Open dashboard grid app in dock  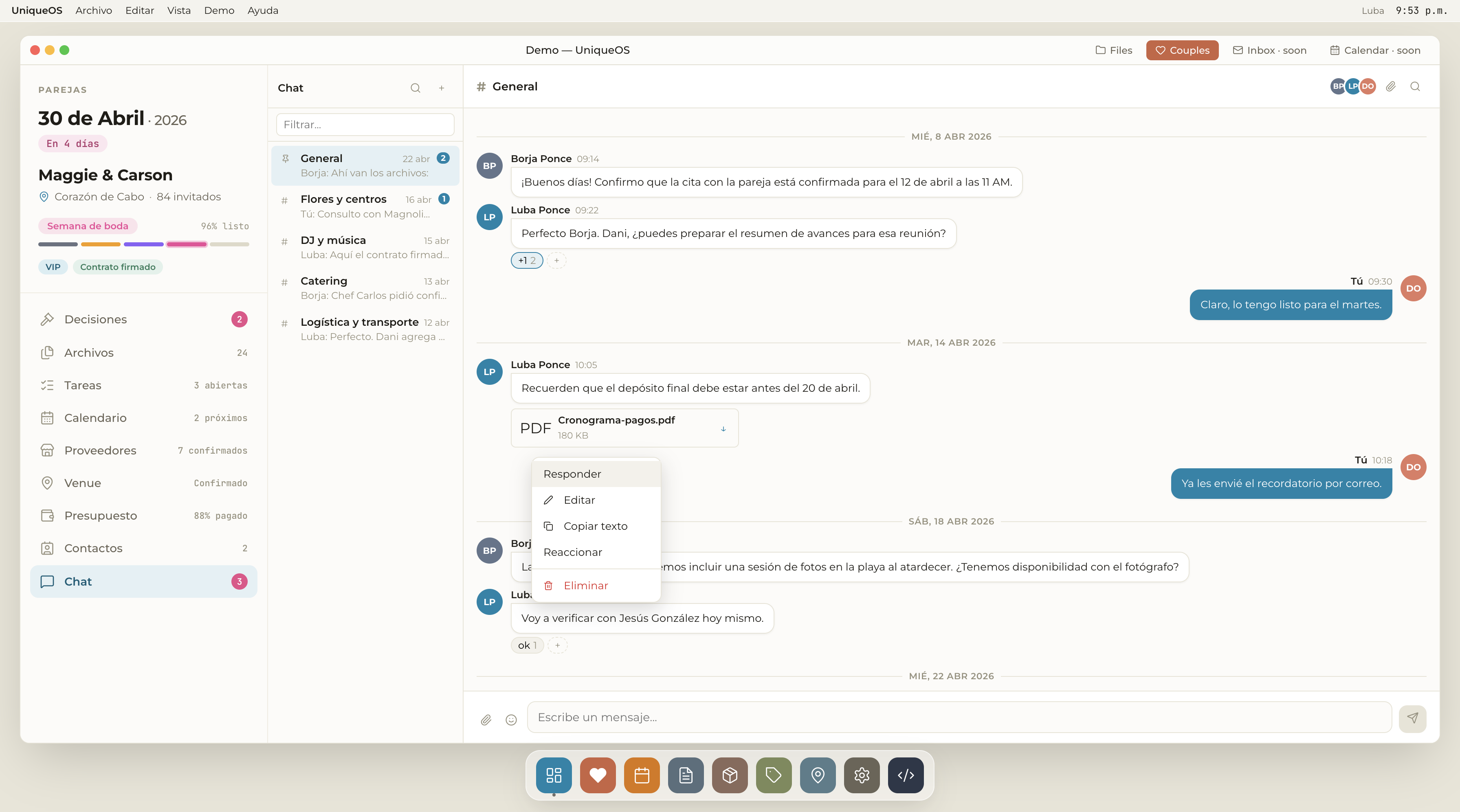[x=554, y=775]
